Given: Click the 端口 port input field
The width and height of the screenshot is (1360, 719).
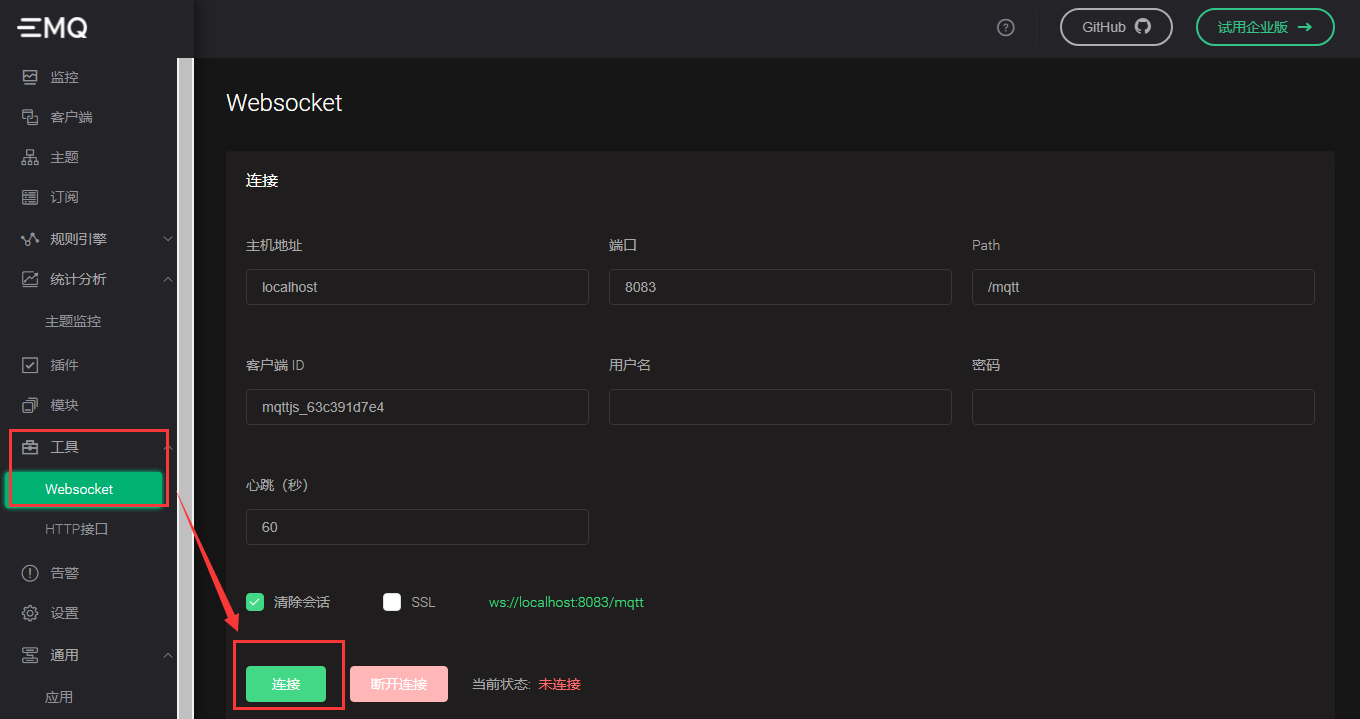Looking at the screenshot, I should pyautogui.click(x=780, y=287).
